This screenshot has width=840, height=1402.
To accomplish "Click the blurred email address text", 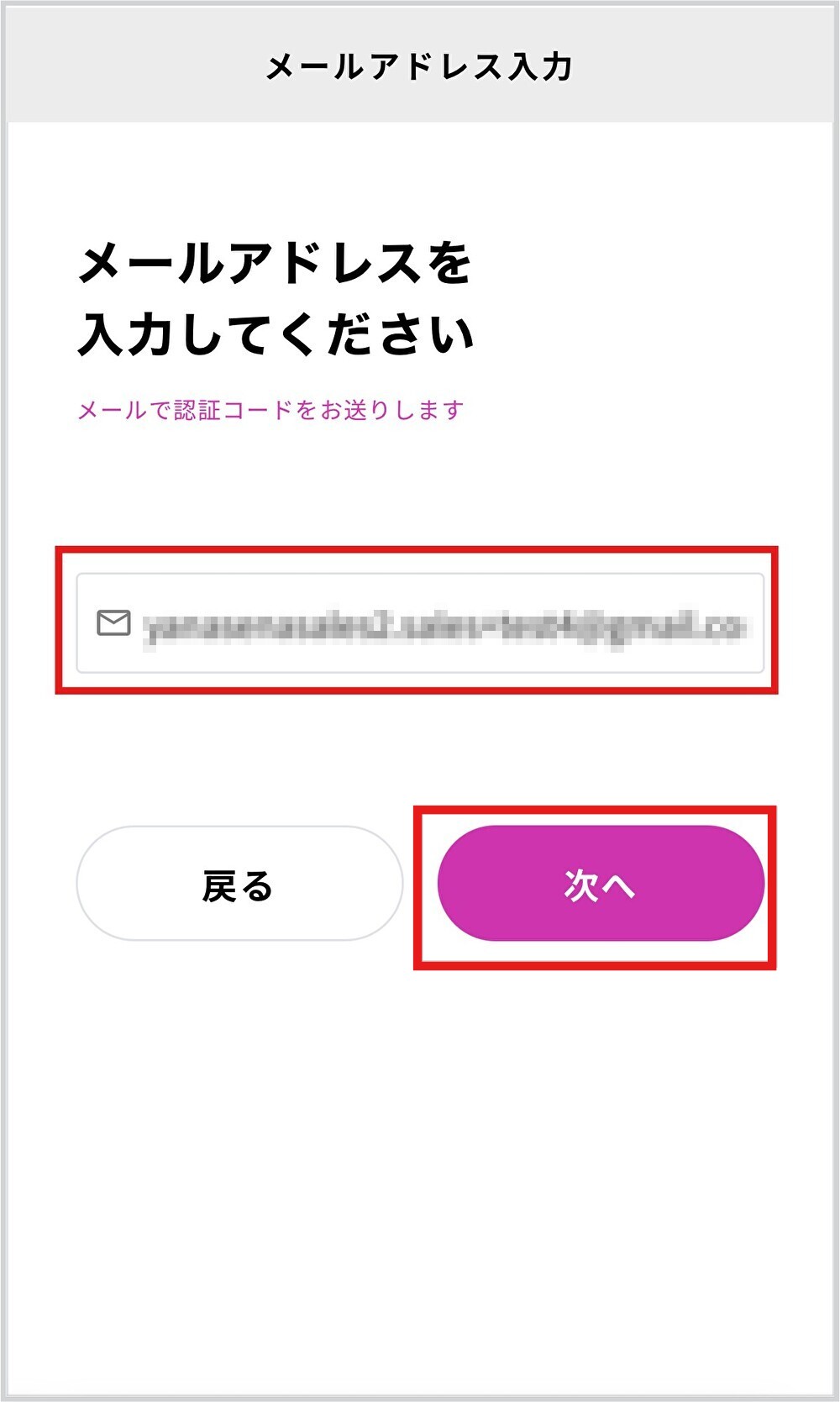I will click(x=444, y=627).
